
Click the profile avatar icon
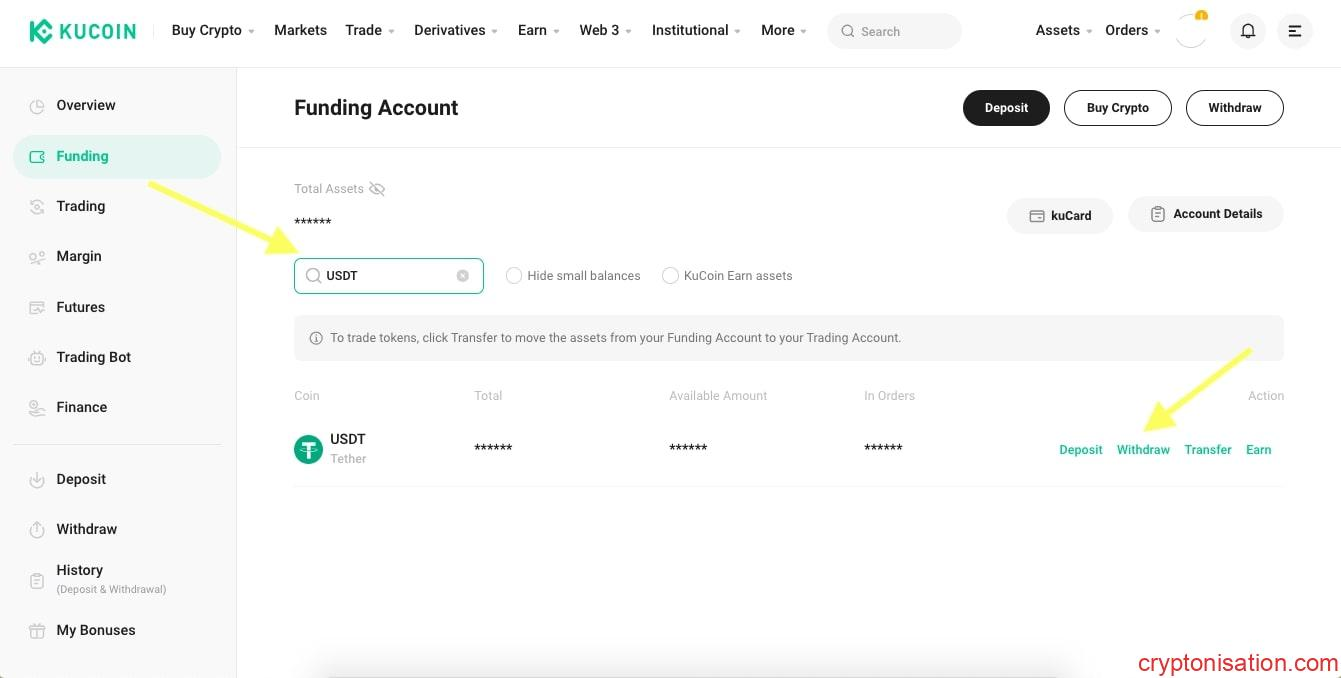coord(1190,31)
